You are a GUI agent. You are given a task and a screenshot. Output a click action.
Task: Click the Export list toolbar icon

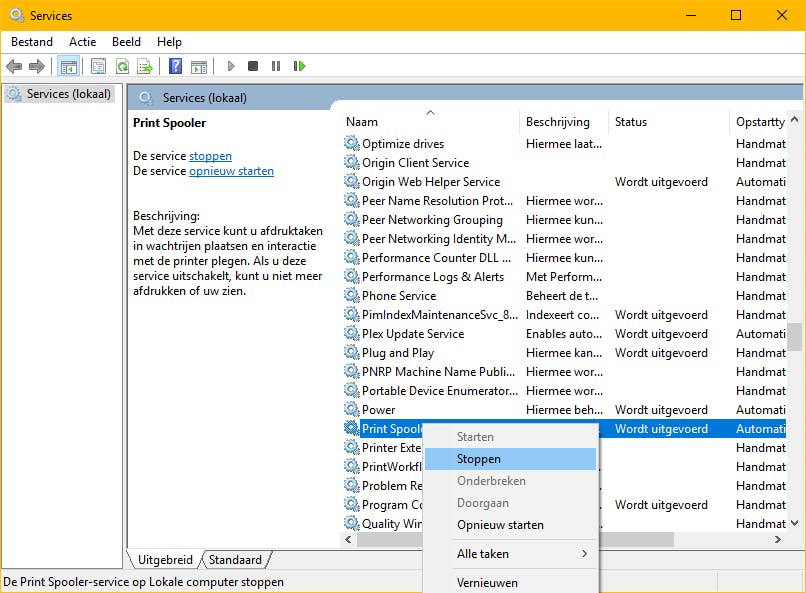click(x=145, y=66)
